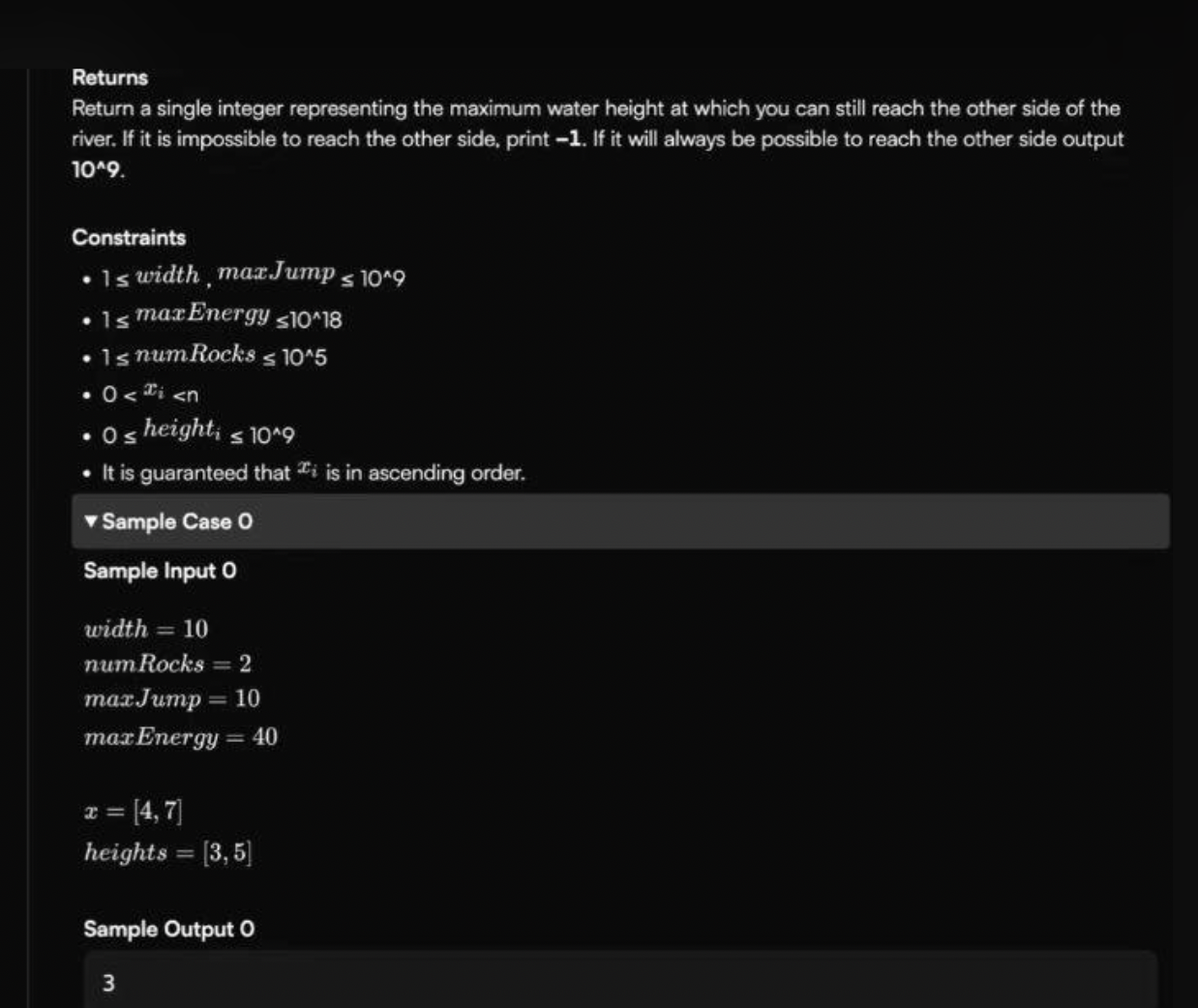Click the bold 10^9 ending Returns paragraph

(x=97, y=170)
